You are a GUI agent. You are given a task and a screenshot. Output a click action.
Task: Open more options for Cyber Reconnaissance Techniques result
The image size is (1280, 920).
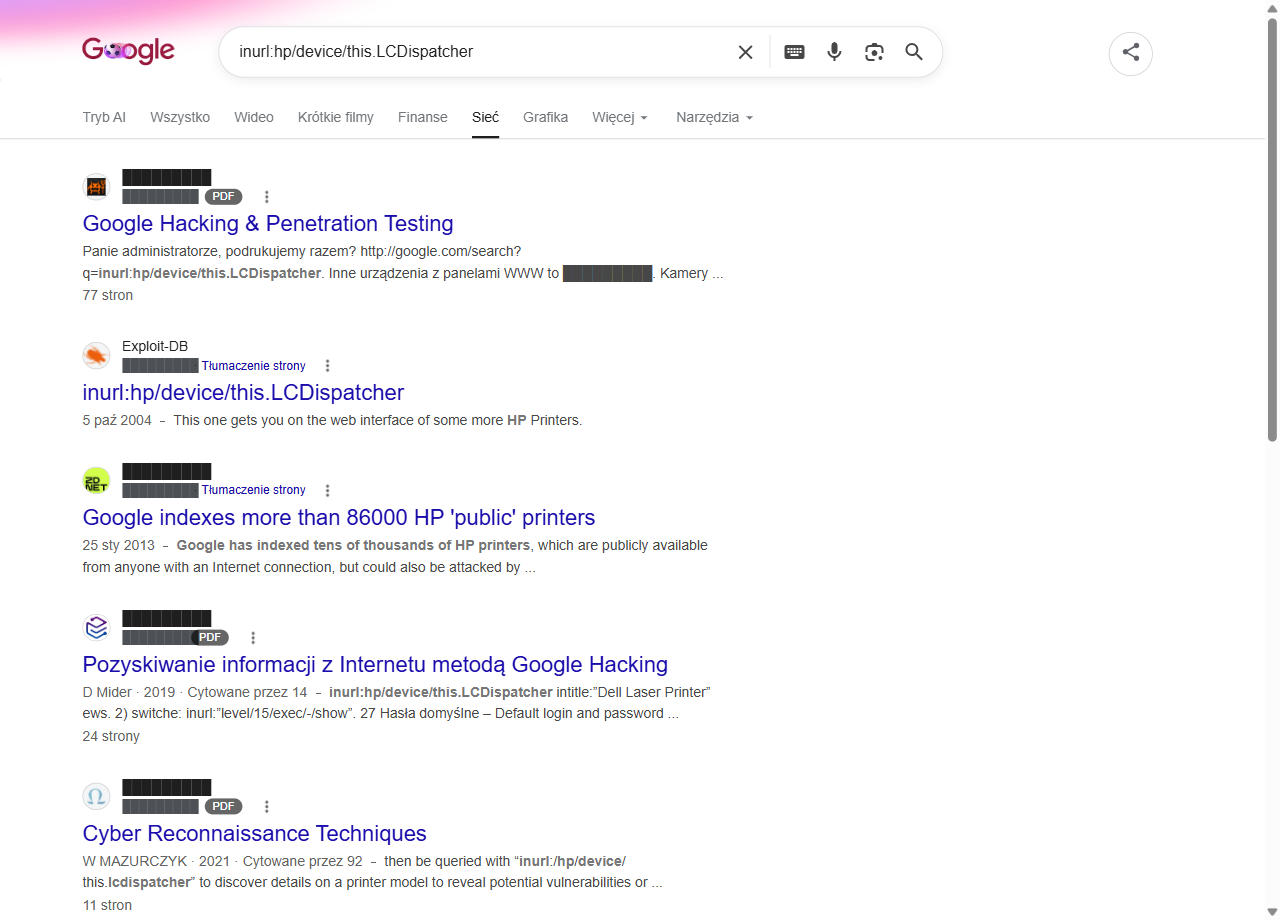[x=266, y=806]
